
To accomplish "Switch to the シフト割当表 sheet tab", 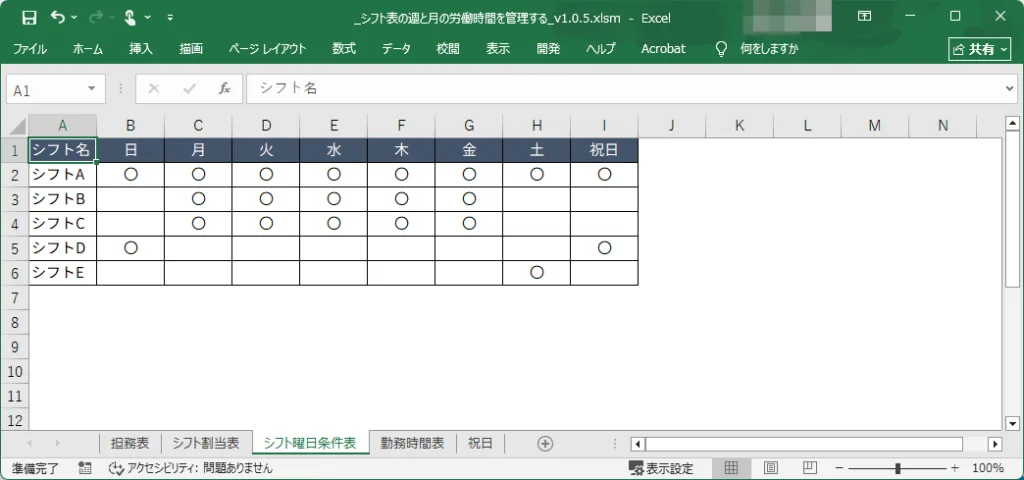I will click(x=206, y=443).
